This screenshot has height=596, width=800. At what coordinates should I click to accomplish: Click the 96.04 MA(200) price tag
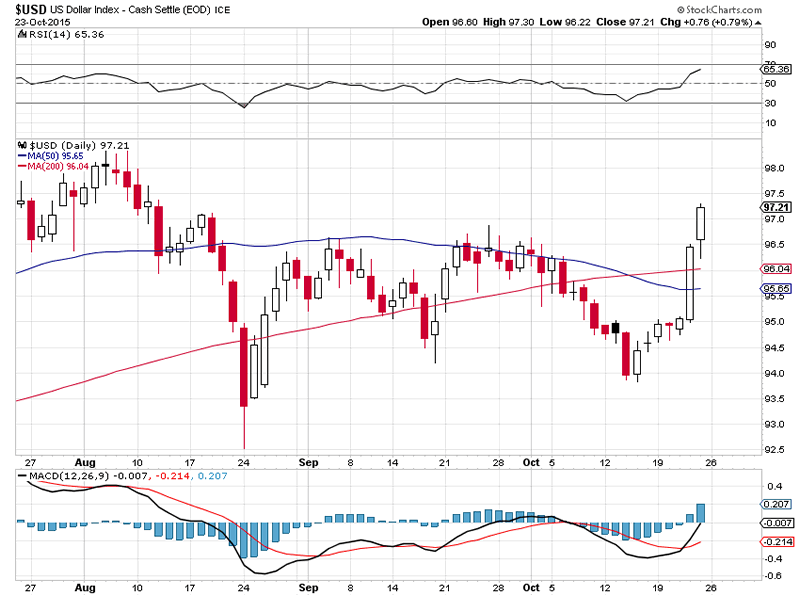[776, 268]
